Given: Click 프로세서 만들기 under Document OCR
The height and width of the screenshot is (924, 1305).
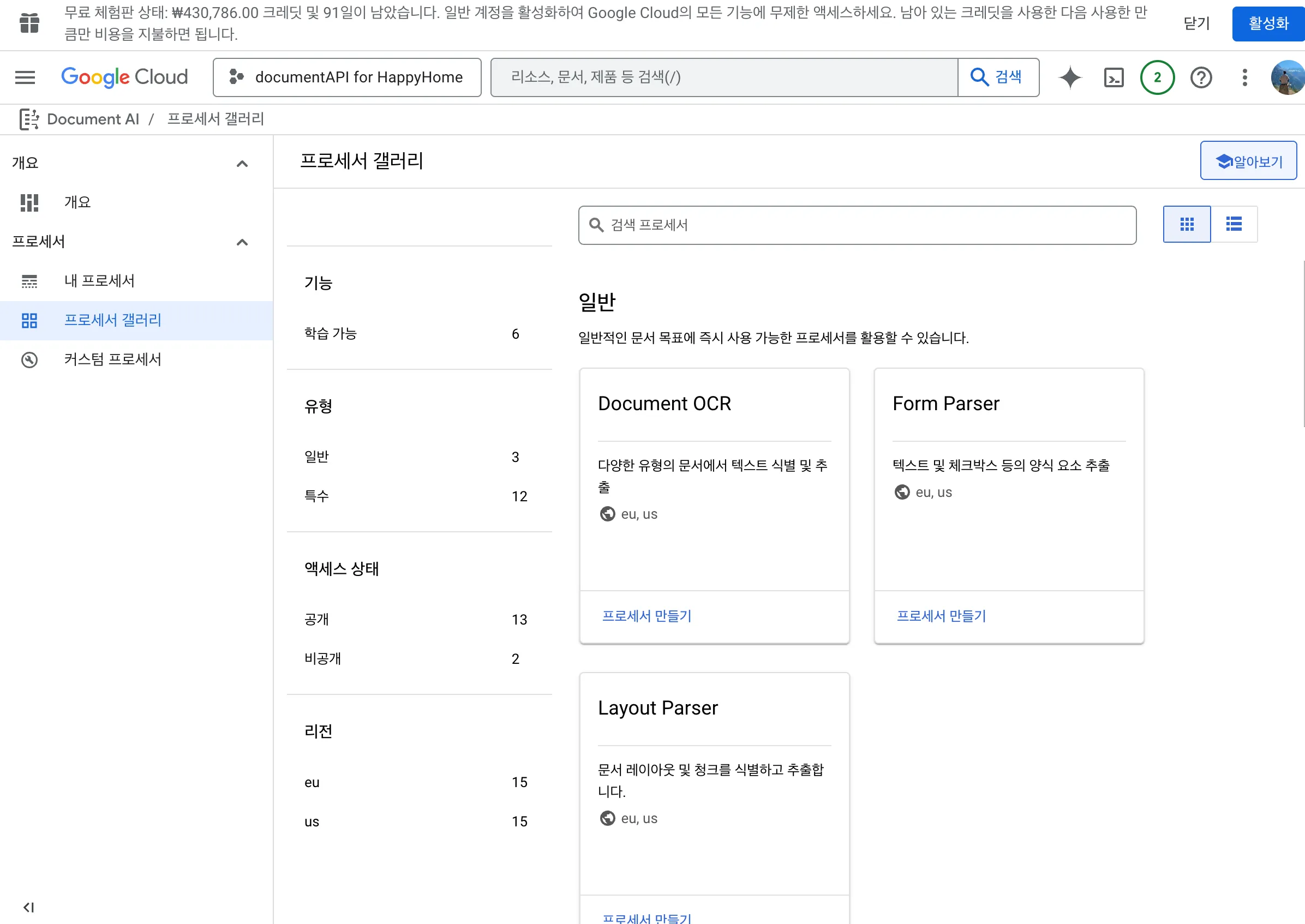Looking at the screenshot, I should click(646, 616).
